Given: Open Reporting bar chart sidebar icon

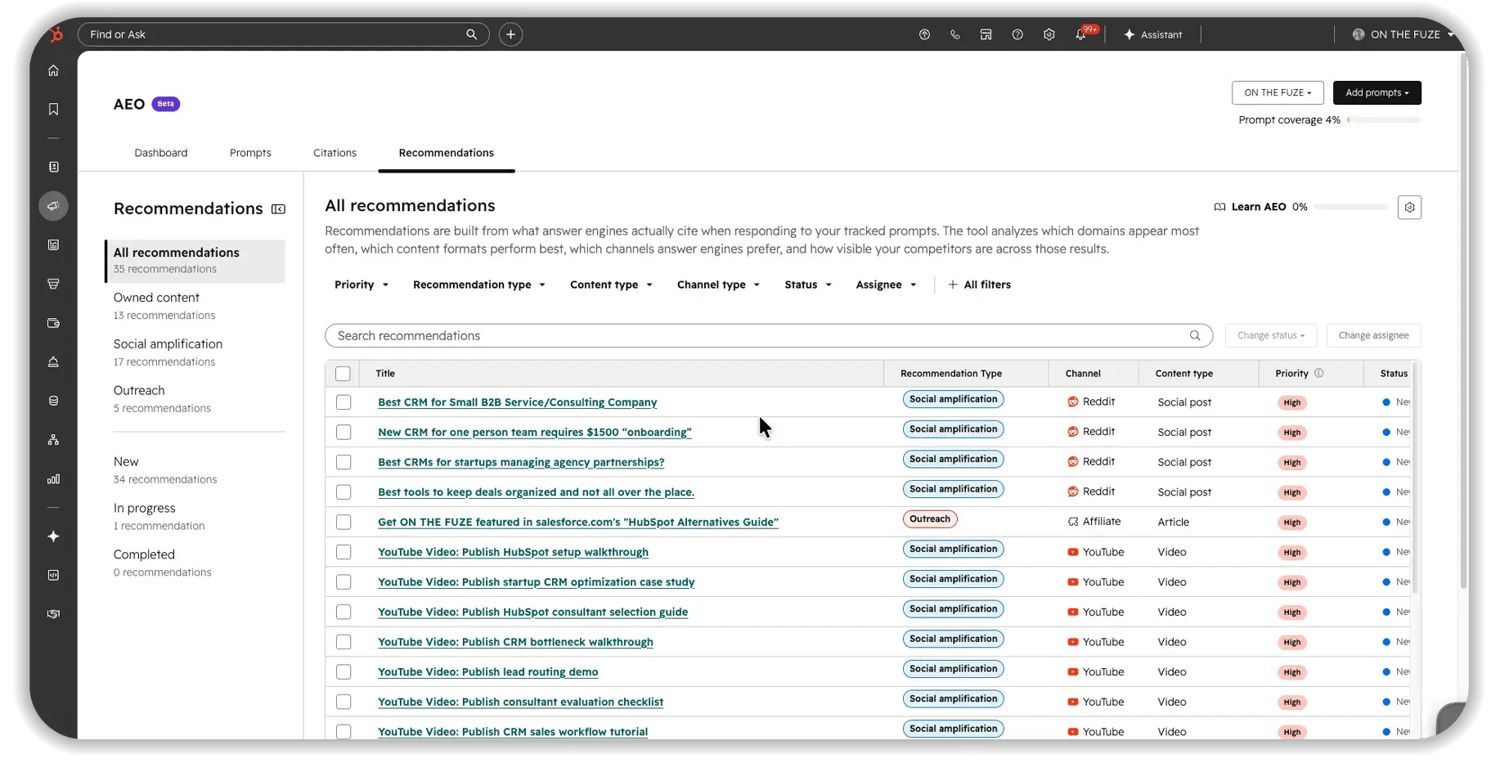Looking at the screenshot, I should coord(54,479).
